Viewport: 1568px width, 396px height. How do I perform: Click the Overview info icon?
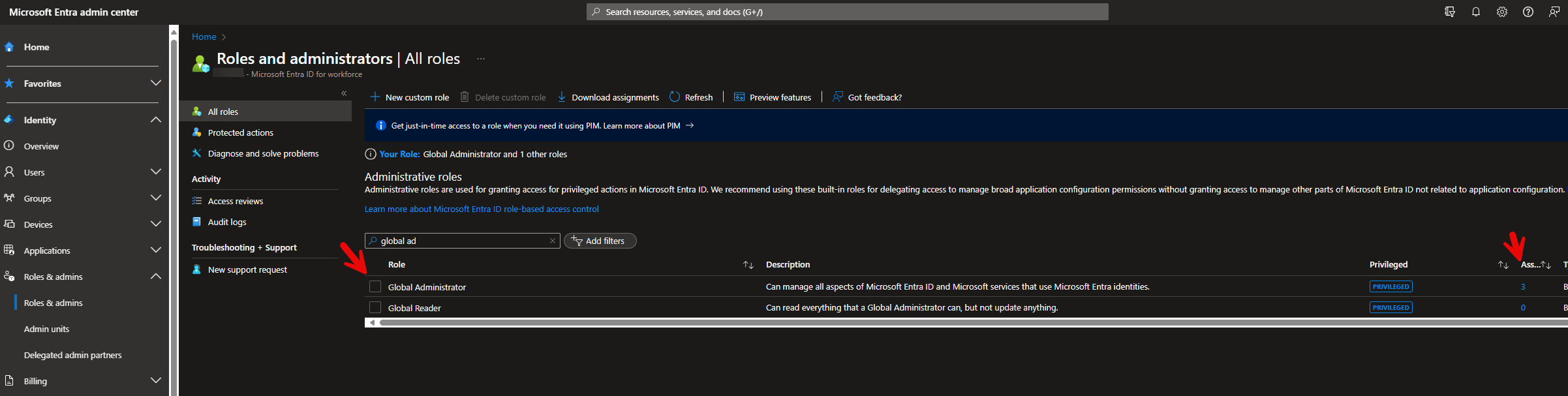[9, 145]
